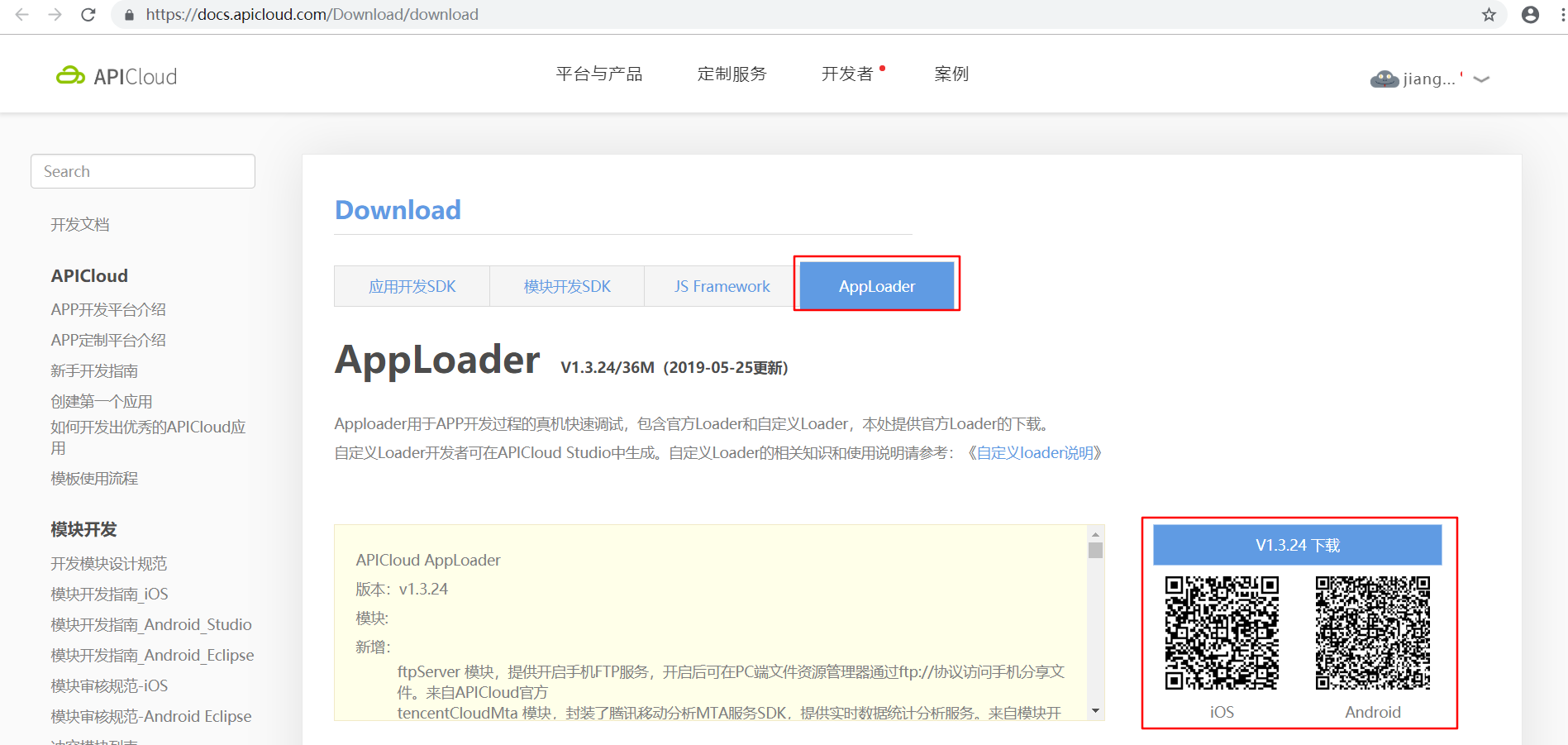
Task: Open the 开发者 menu with notification dot
Action: pos(848,74)
